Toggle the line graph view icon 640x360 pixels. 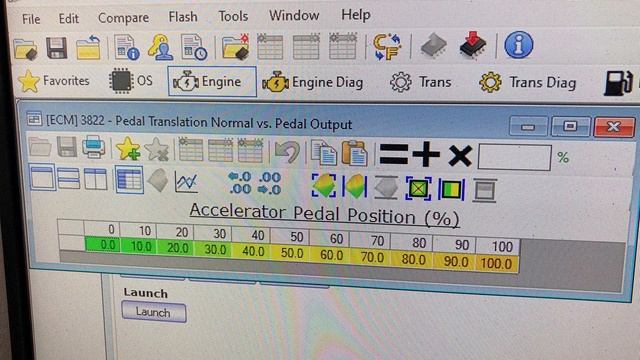(x=186, y=182)
